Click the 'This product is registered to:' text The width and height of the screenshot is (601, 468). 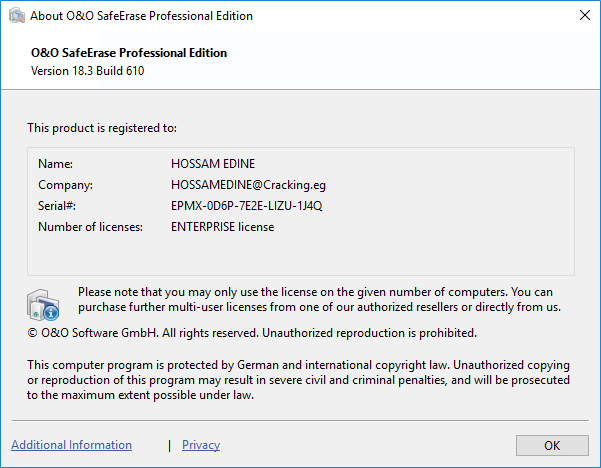(102, 128)
